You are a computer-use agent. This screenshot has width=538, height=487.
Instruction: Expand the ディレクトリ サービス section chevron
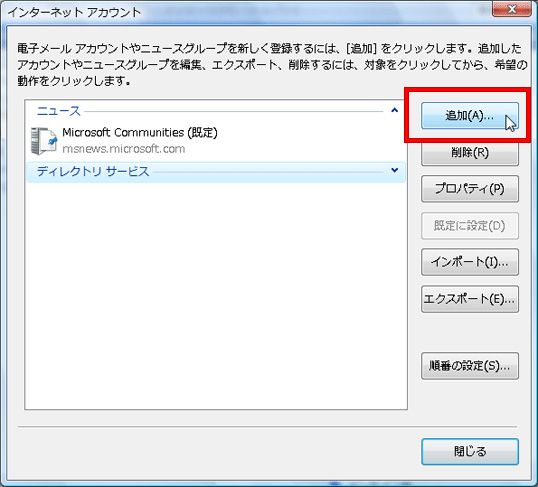[395, 170]
